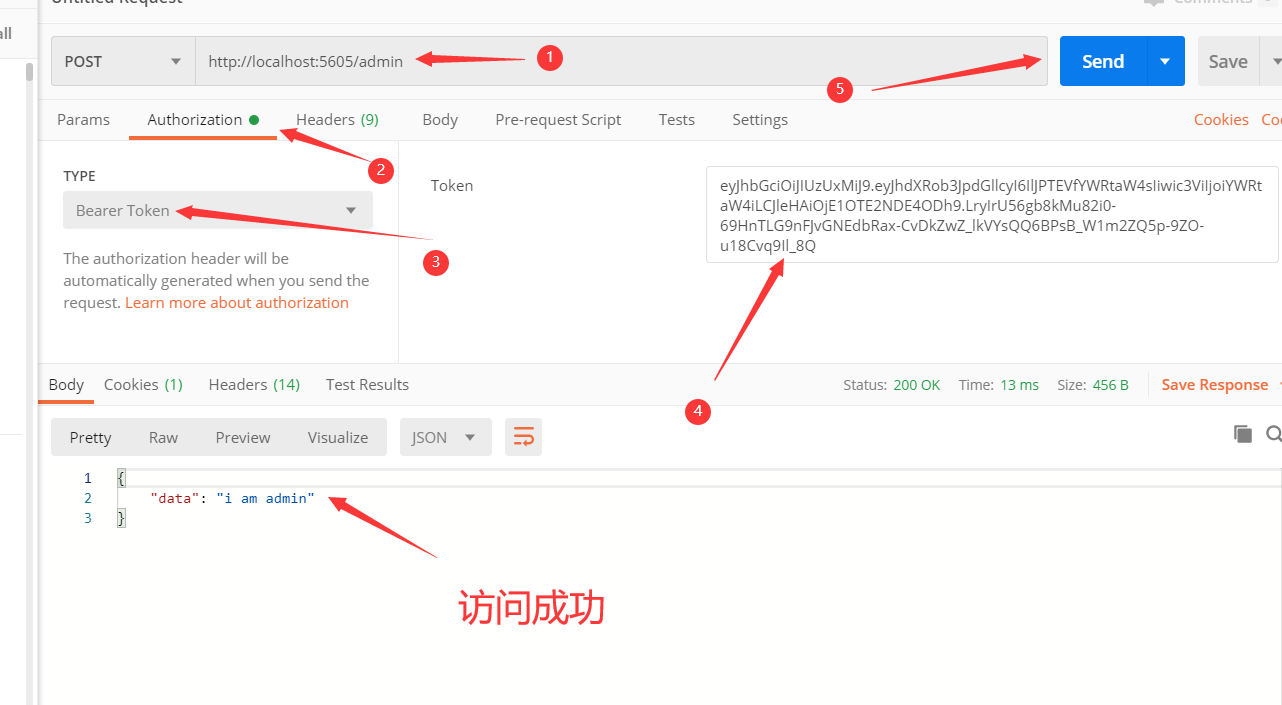Screen dimensions: 1282x705
Task: Switch to the Raw view
Action: pyautogui.click(x=163, y=437)
